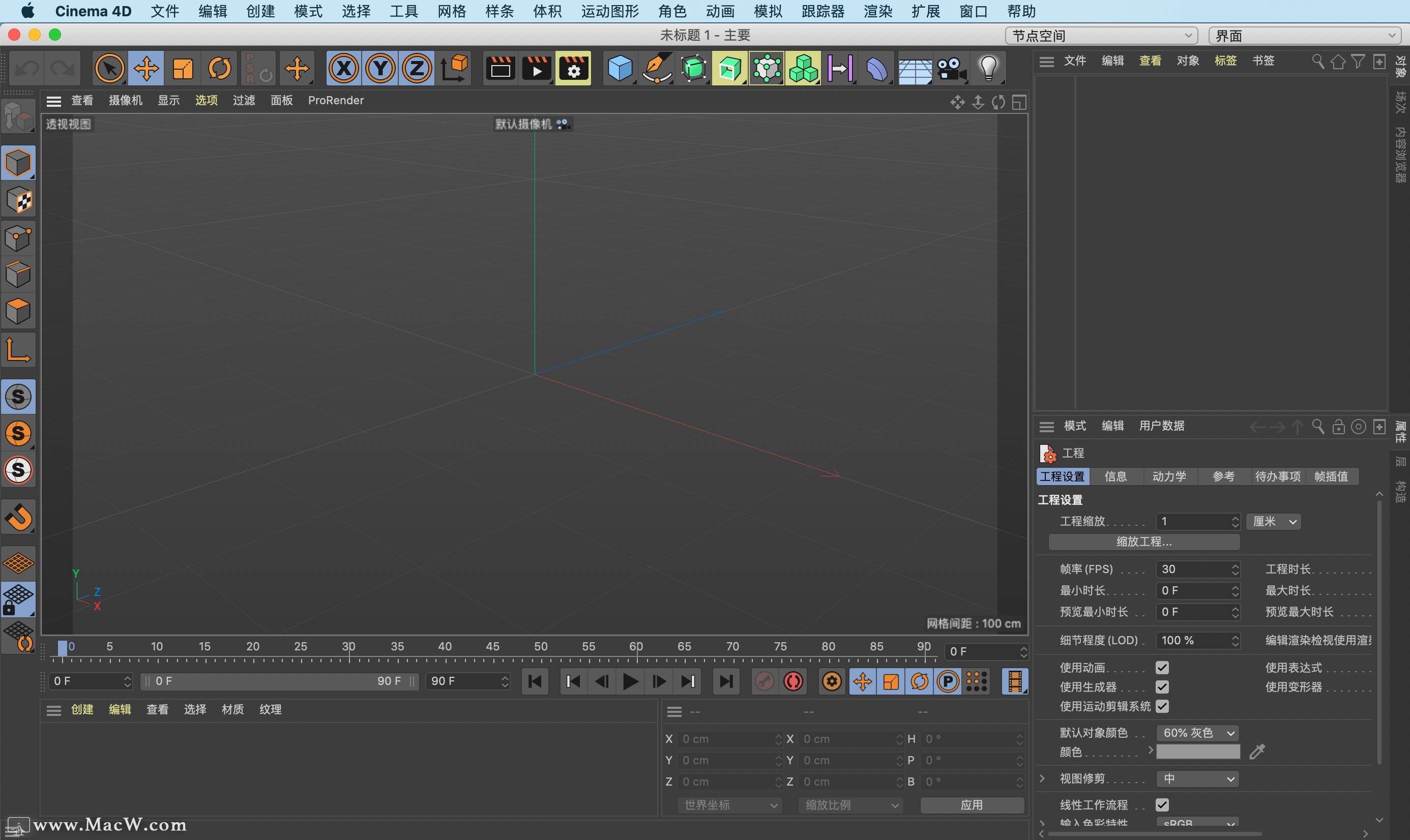Render to Picture Viewer icon

pos(536,69)
